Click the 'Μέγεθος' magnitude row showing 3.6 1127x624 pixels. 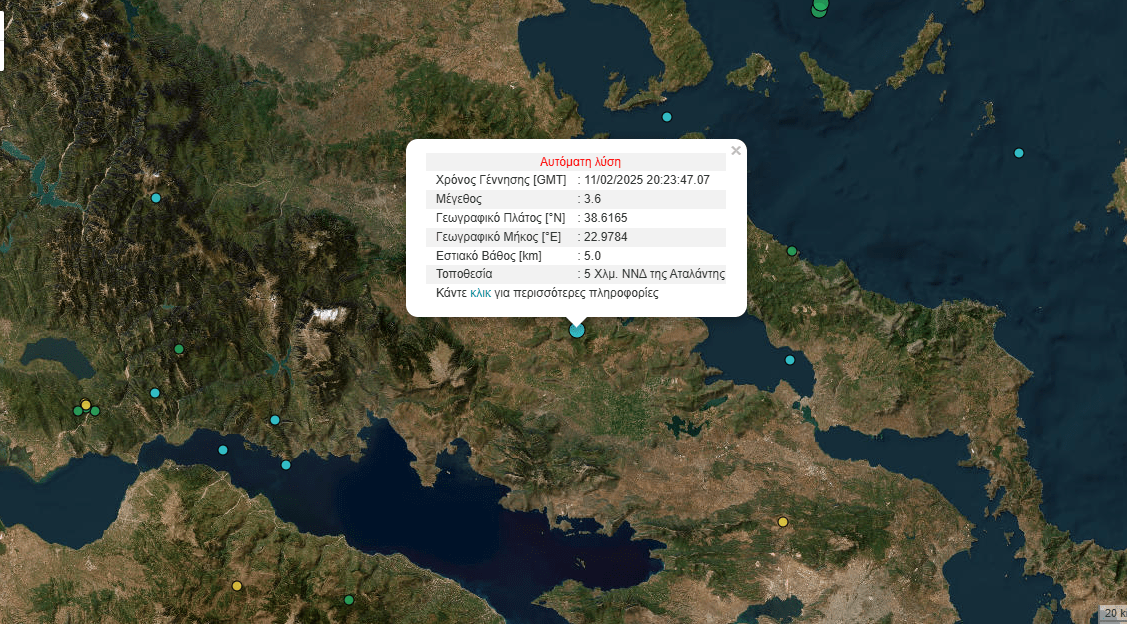pos(576,199)
